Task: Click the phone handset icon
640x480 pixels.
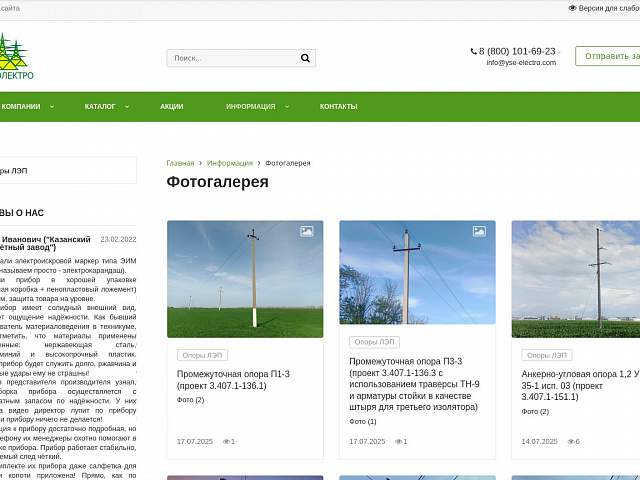Action: (473, 51)
